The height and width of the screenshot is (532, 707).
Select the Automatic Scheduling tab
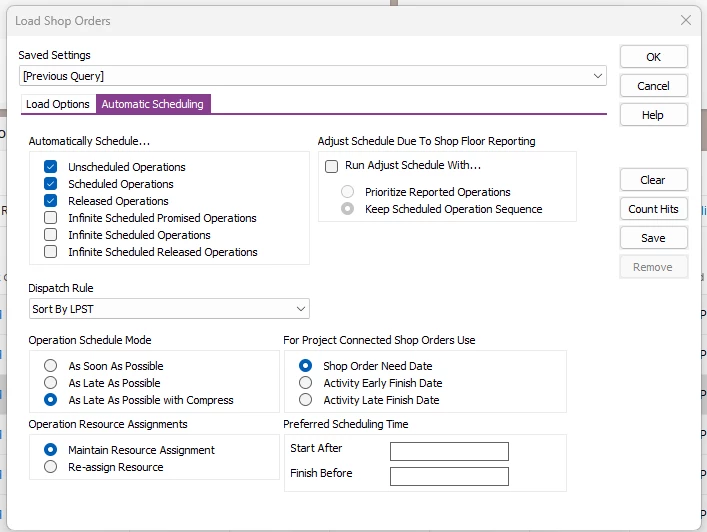[153, 104]
